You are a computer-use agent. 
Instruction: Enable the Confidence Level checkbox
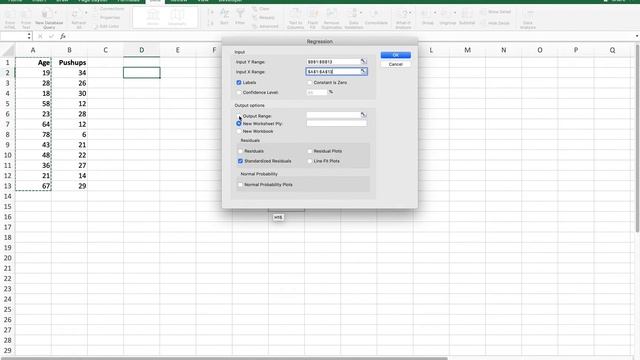(239, 93)
